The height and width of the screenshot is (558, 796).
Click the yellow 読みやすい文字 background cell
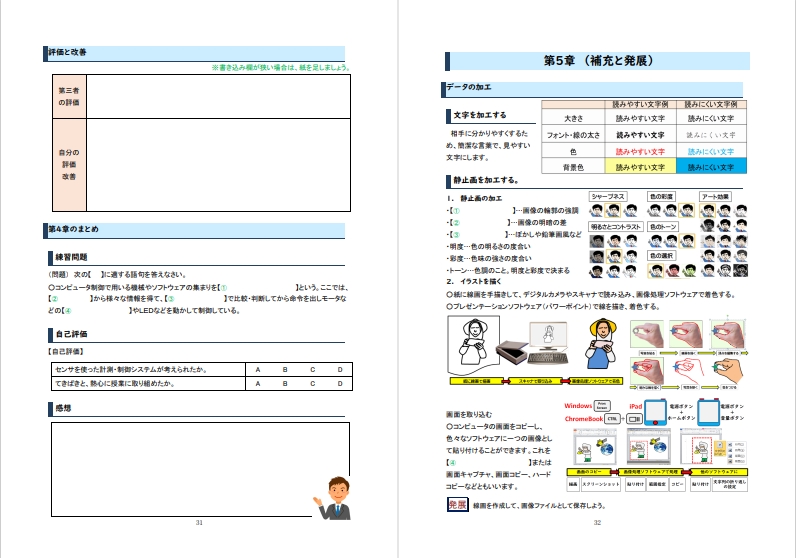(640, 167)
